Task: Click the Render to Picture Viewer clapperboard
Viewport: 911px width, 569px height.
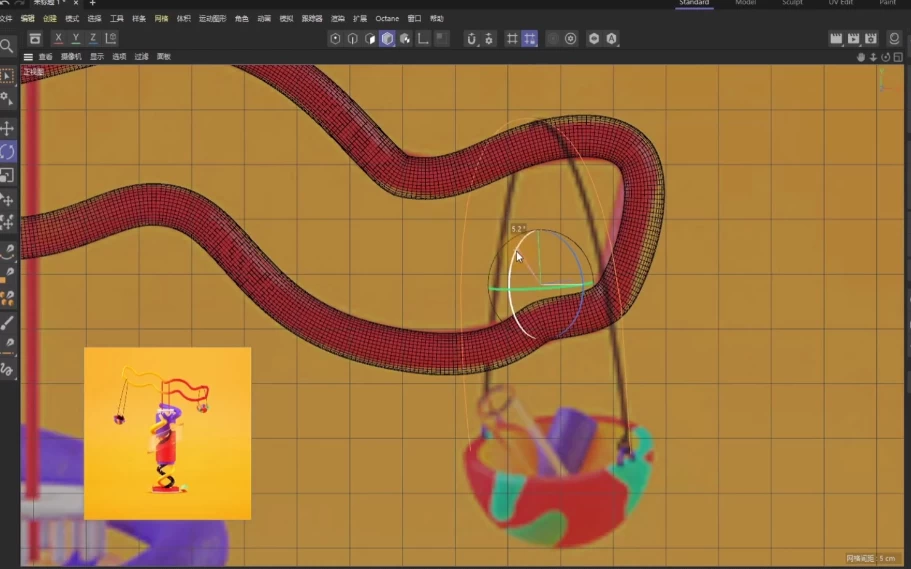Action: tap(853, 39)
